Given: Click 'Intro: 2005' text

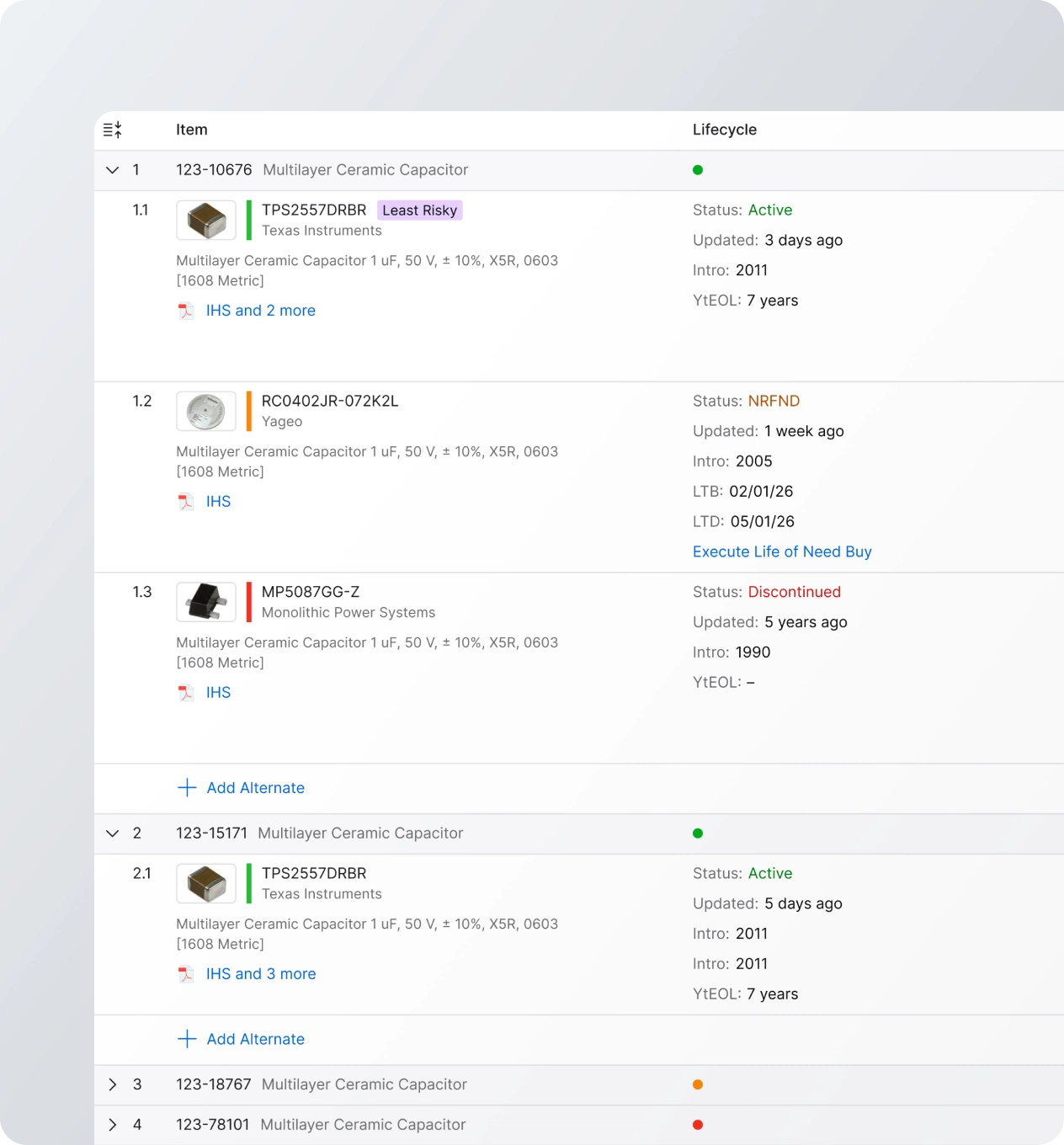Looking at the screenshot, I should click(x=732, y=462).
